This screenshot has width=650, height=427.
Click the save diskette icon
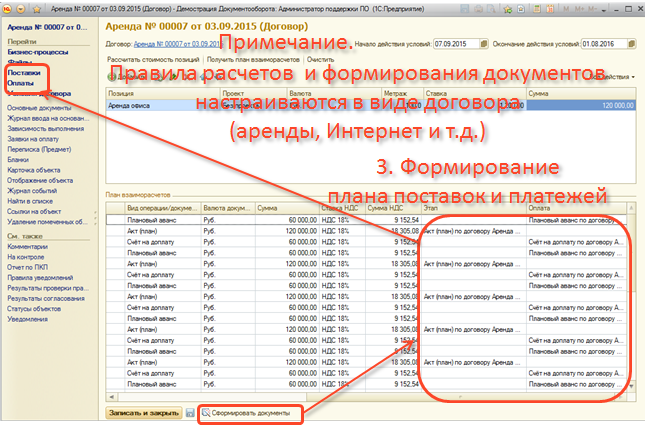[x=190, y=412]
